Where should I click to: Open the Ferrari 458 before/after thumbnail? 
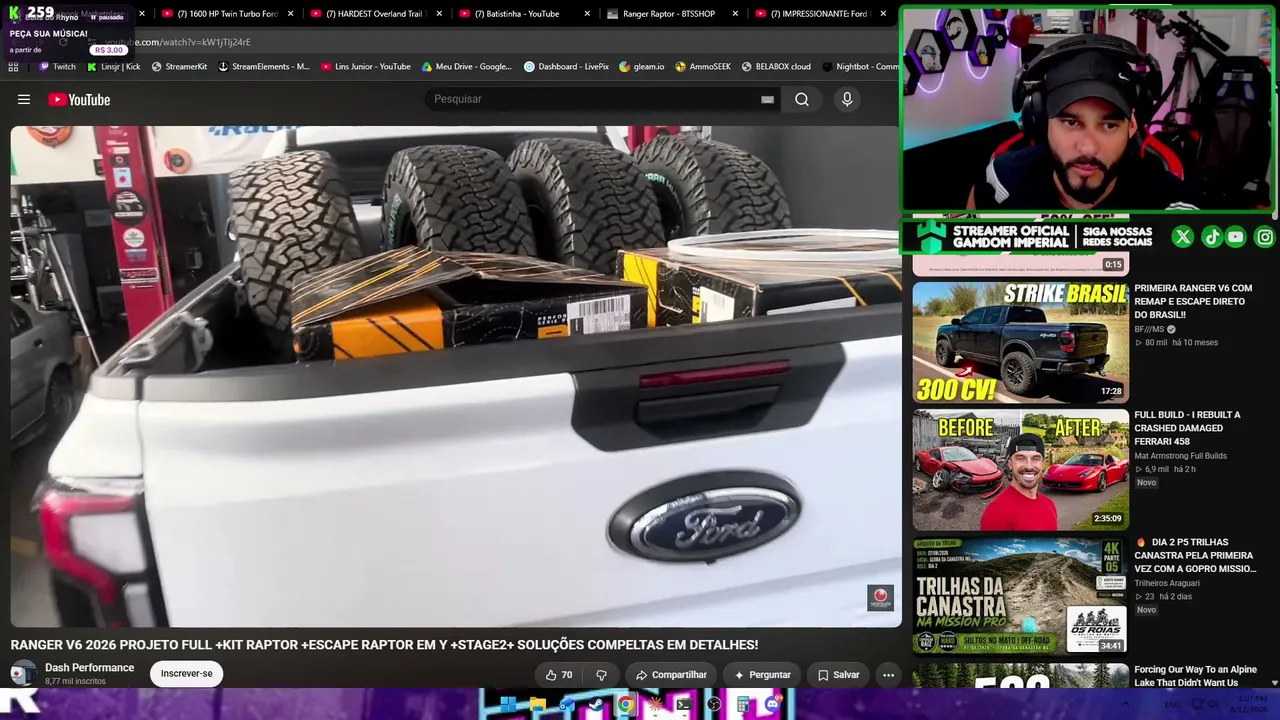click(x=1020, y=470)
